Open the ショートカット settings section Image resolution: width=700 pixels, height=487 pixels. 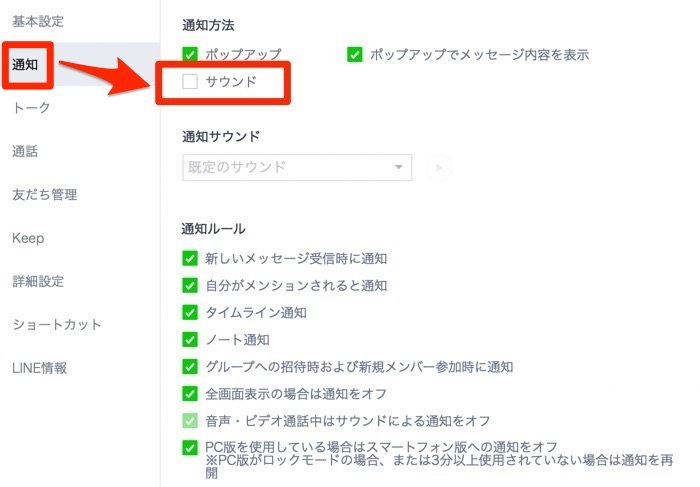57,325
